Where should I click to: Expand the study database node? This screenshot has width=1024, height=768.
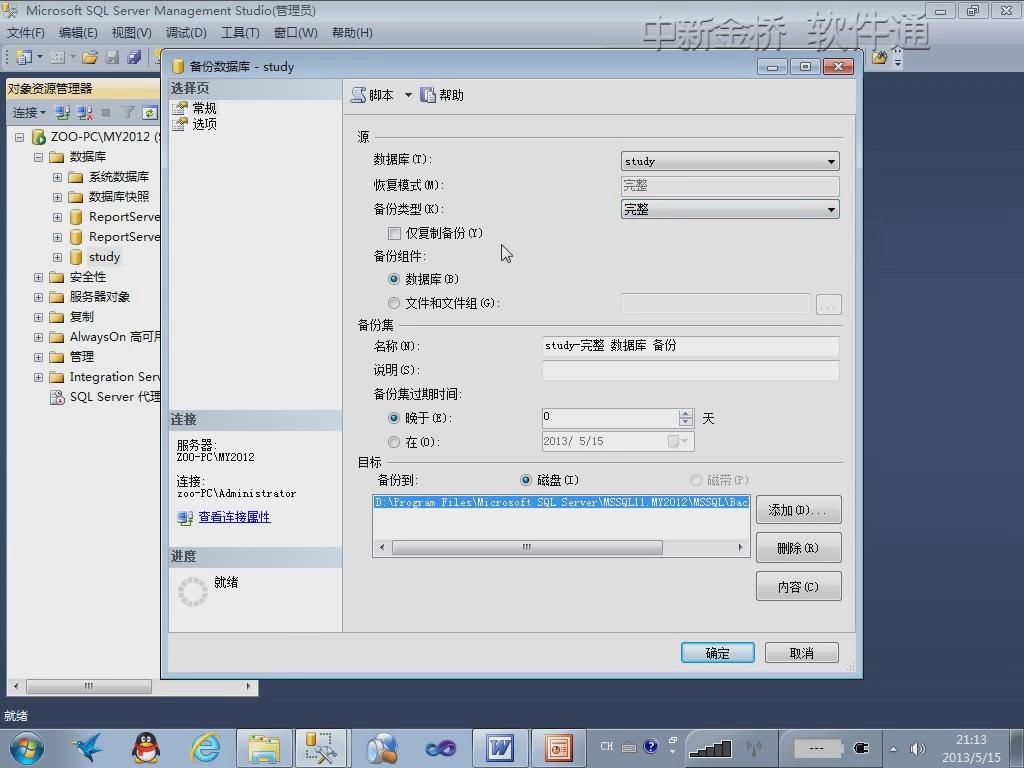pyautogui.click(x=57, y=257)
